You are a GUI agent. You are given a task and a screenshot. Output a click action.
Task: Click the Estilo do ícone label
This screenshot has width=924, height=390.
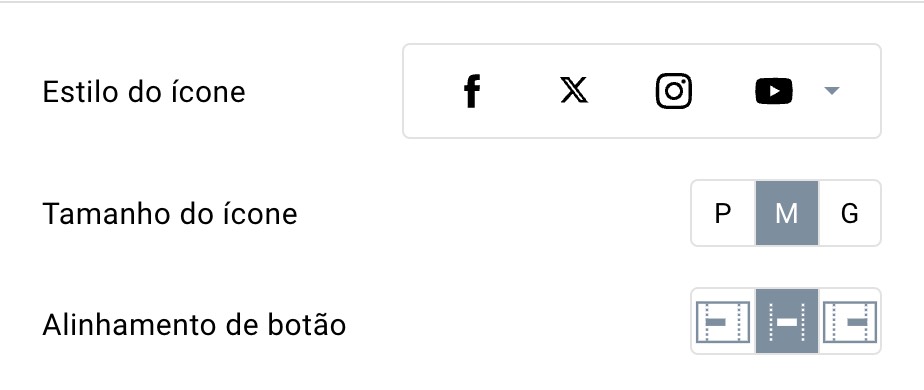(144, 92)
